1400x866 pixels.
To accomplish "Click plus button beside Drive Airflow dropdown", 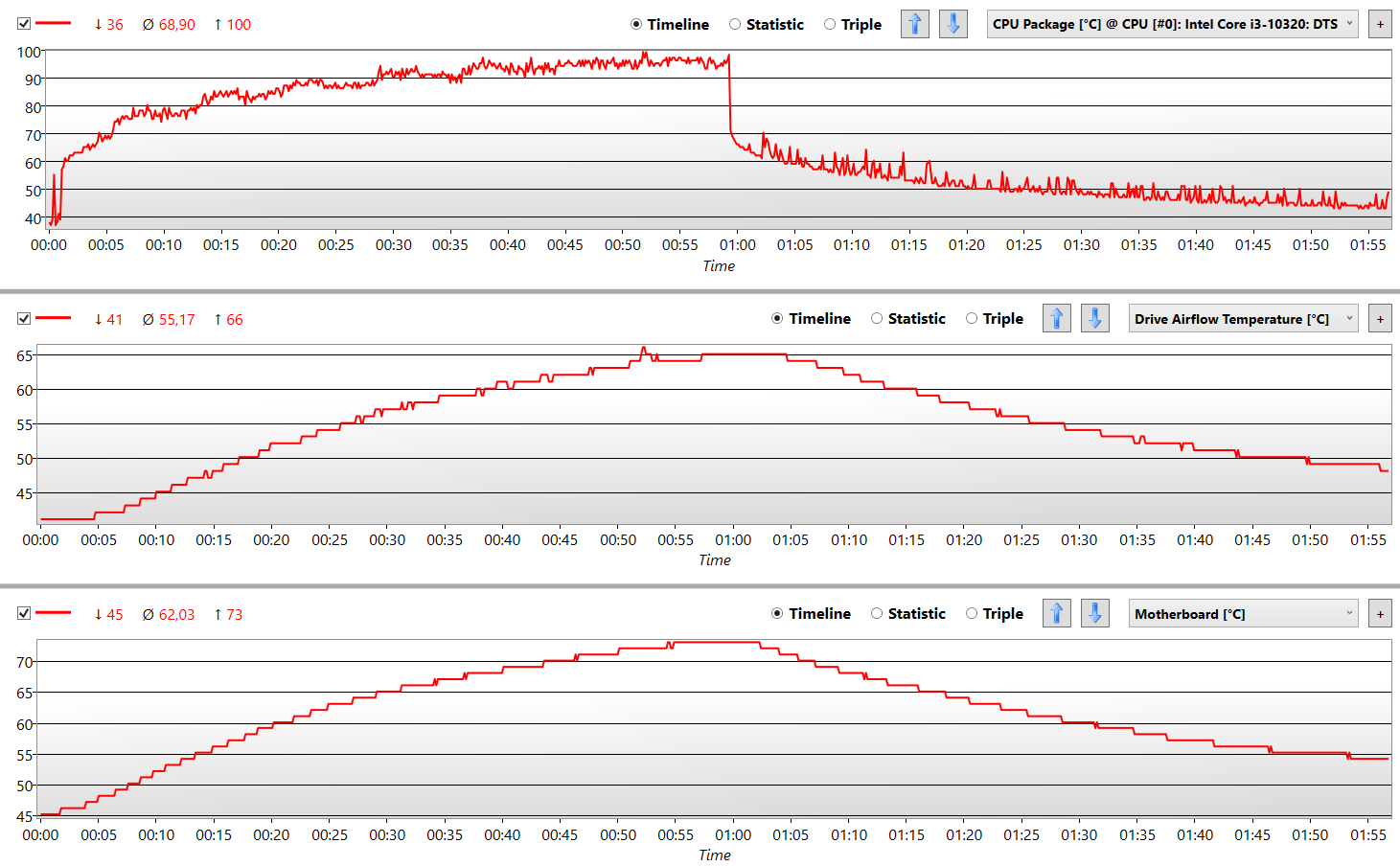I will coord(1380,319).
